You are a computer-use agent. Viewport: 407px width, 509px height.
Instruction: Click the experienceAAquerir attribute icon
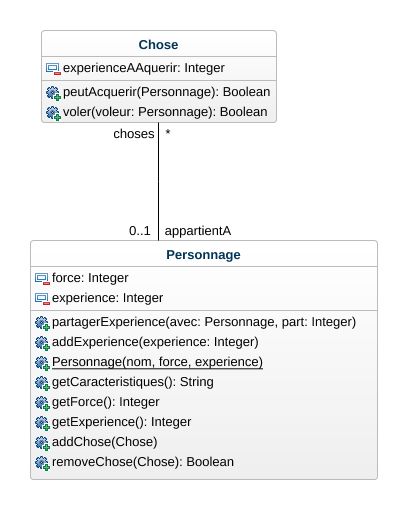53,69
